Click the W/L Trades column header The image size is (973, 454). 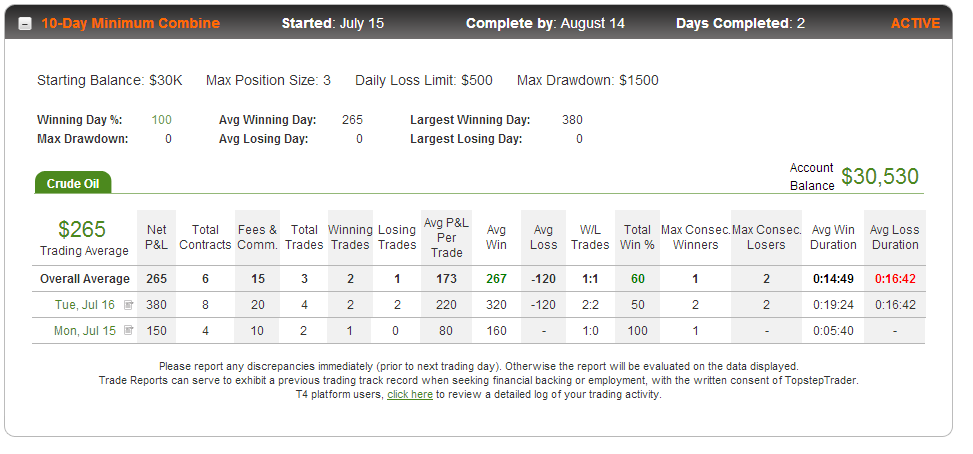590,238
